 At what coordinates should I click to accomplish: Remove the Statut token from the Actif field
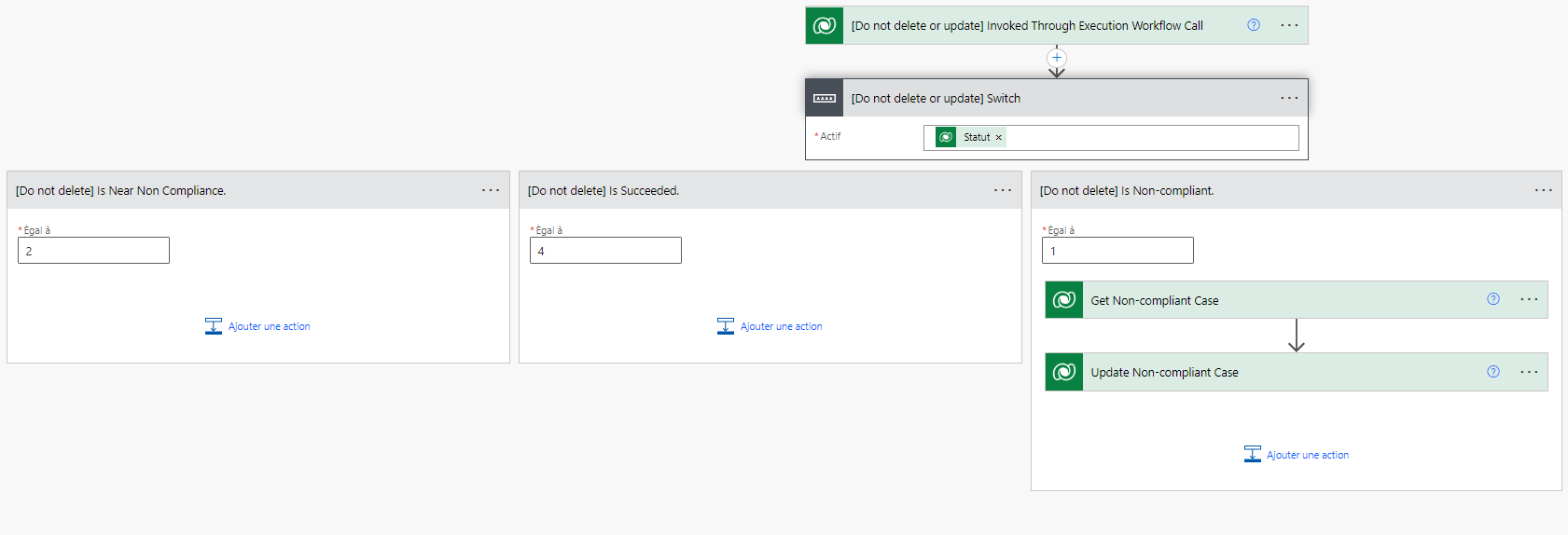(998, 137)
